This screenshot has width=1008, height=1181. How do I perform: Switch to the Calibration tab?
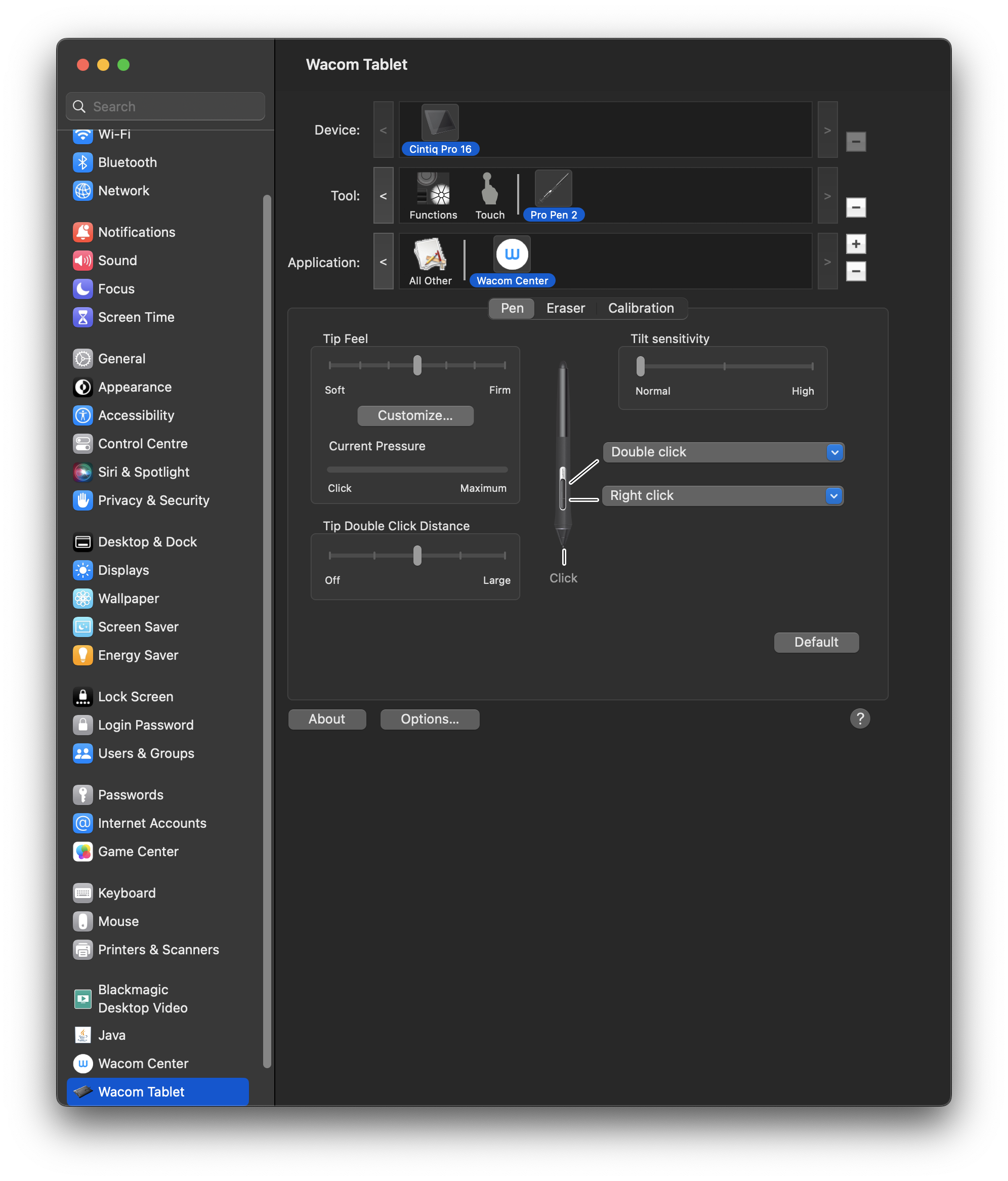[x=640, y=308]
